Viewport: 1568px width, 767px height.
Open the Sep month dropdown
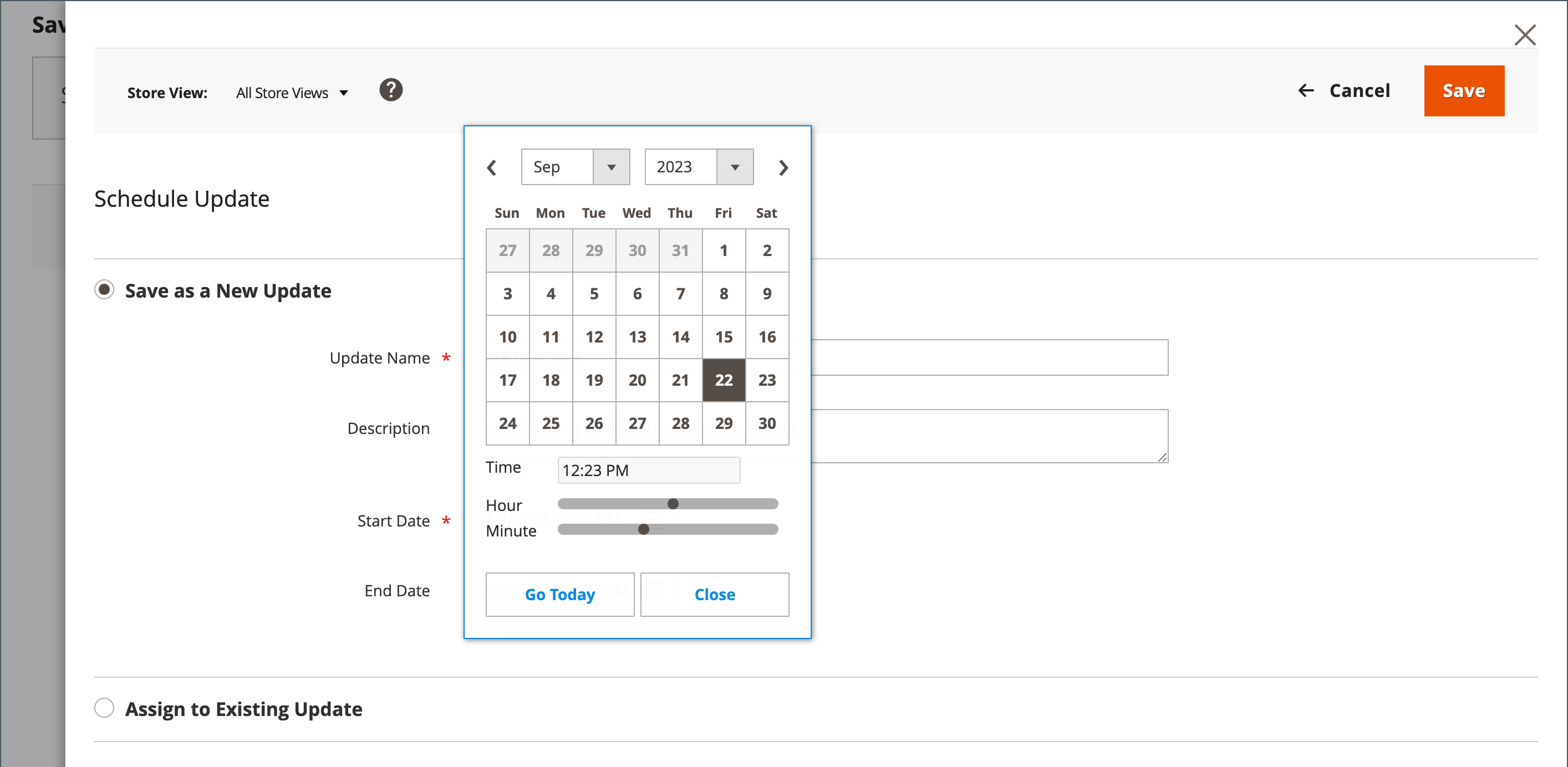pos(574,167)
